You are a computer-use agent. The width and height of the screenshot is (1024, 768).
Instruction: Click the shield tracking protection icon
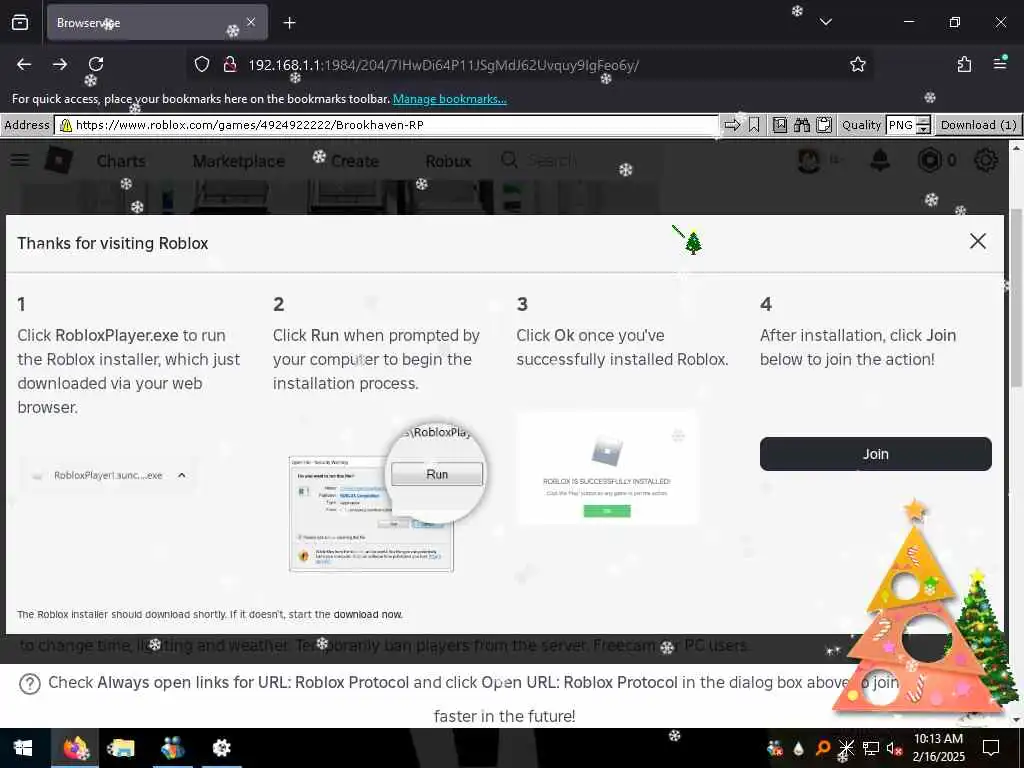pyautogui.click(x=202, y=65)
